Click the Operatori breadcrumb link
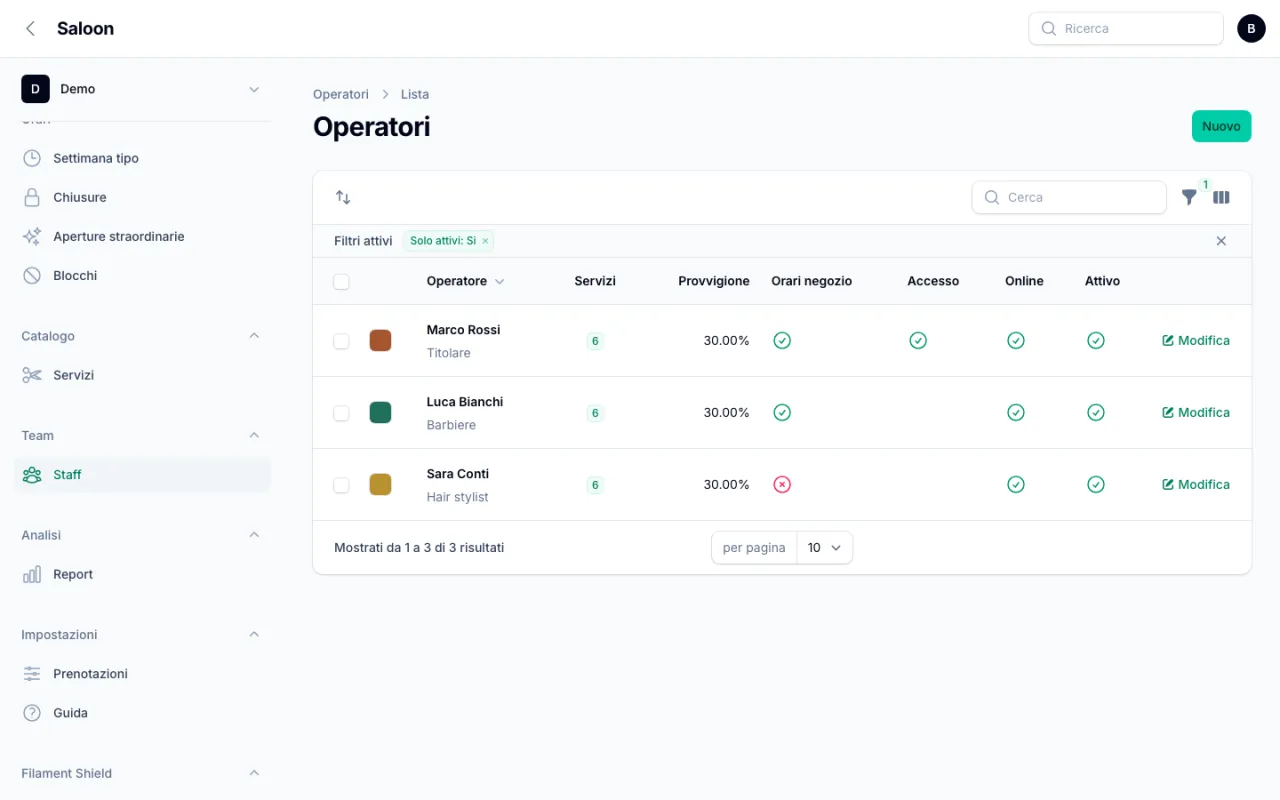 click(x=341, y=94)
